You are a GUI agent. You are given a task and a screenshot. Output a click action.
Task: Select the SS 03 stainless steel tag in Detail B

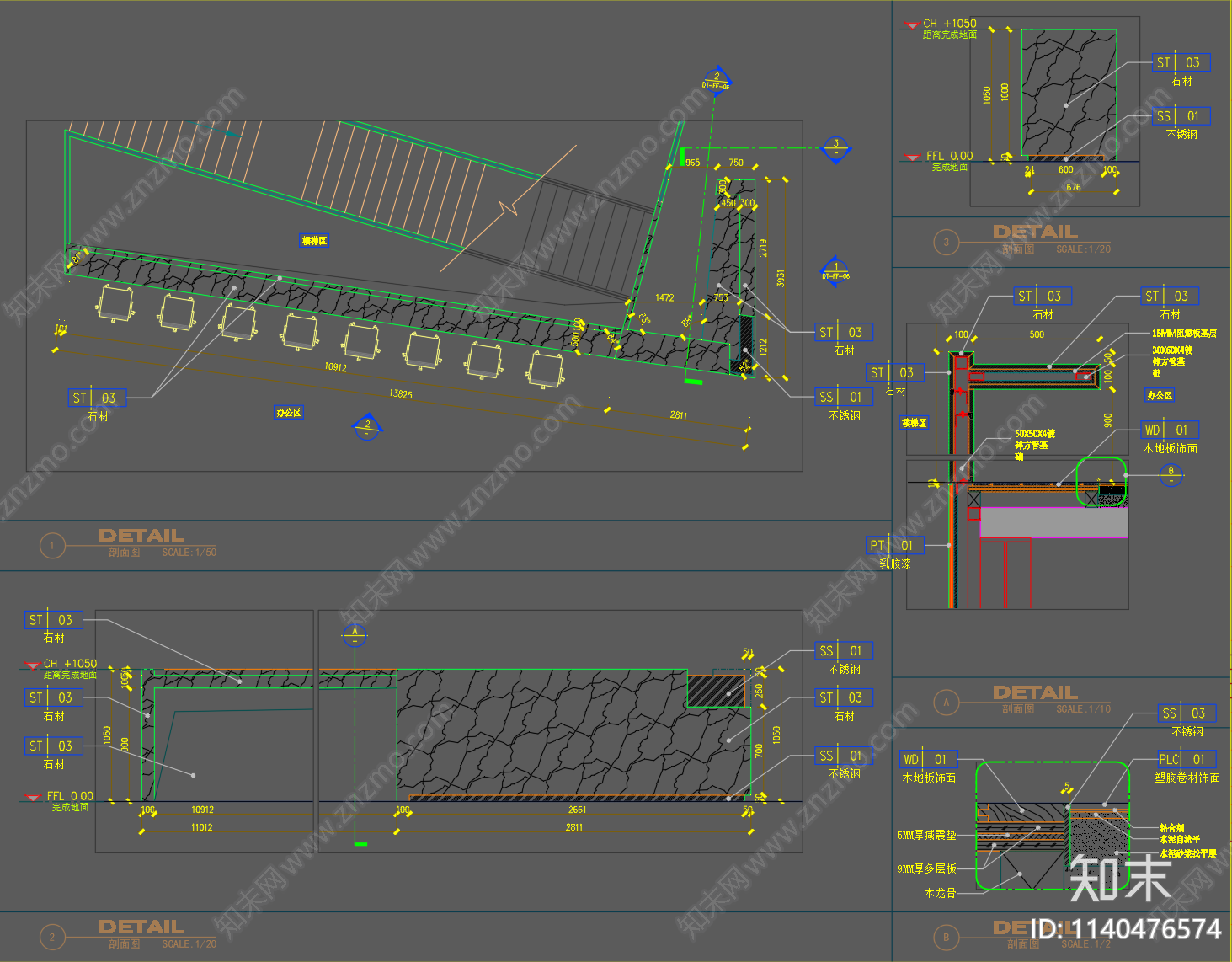[x=1187, y=713]
